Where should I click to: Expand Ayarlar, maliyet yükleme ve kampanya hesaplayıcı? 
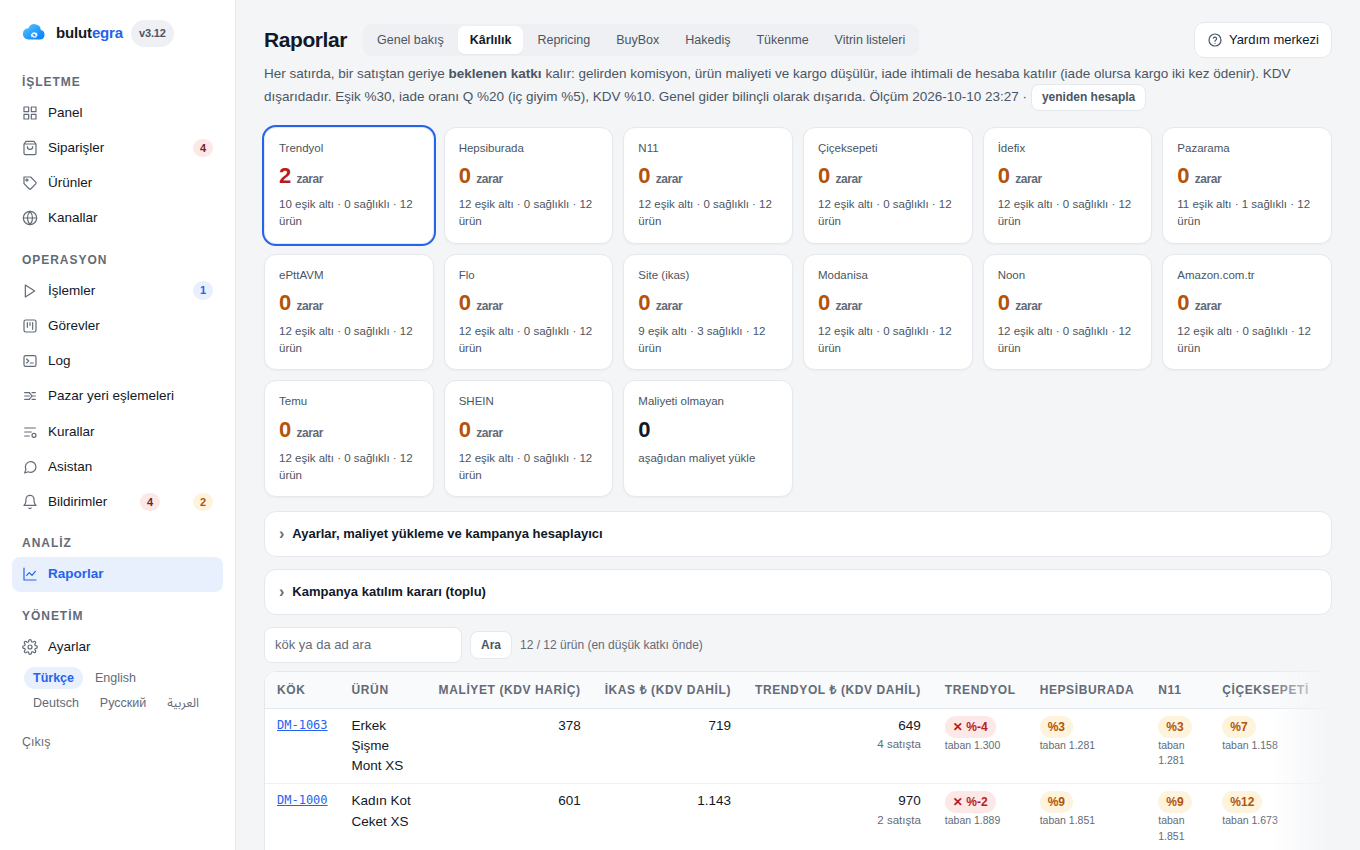pos(797,534)
